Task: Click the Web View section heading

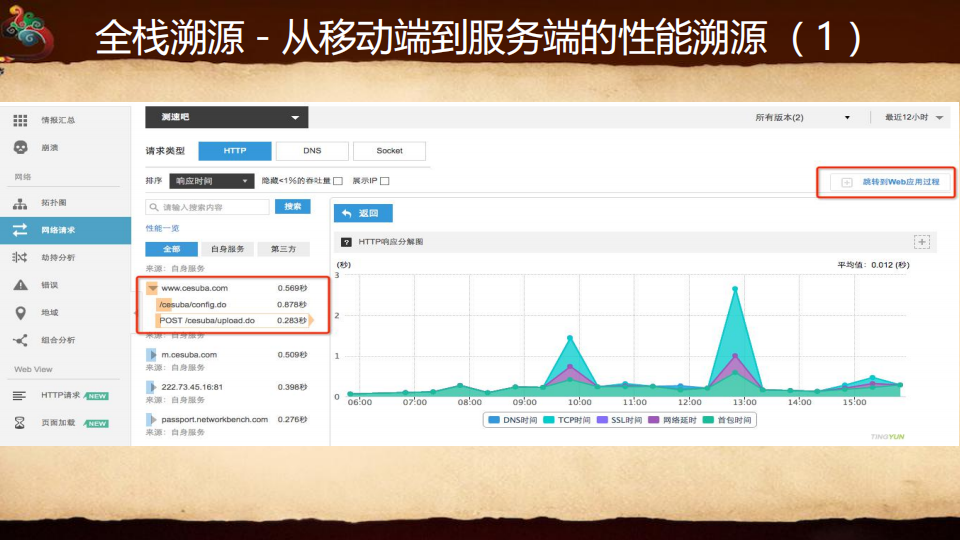Action: click(33, 369)
